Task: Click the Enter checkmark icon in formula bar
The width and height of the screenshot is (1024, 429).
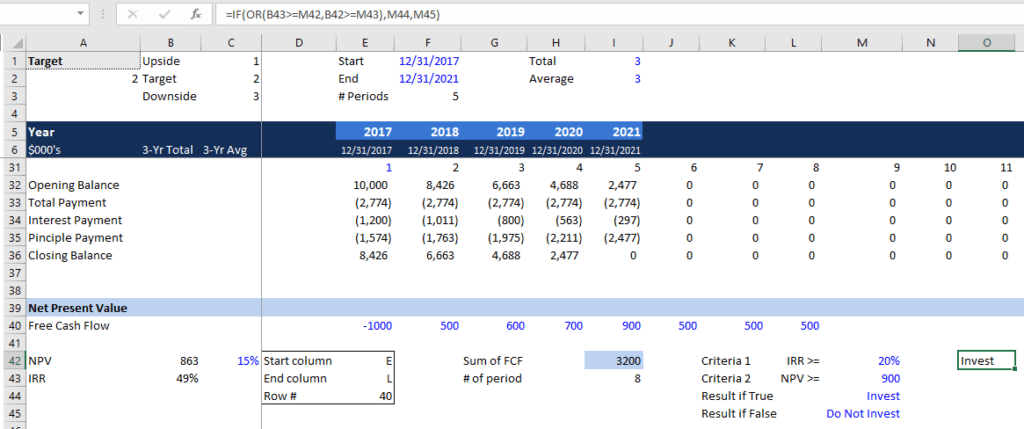Action: tap(165, 15)
